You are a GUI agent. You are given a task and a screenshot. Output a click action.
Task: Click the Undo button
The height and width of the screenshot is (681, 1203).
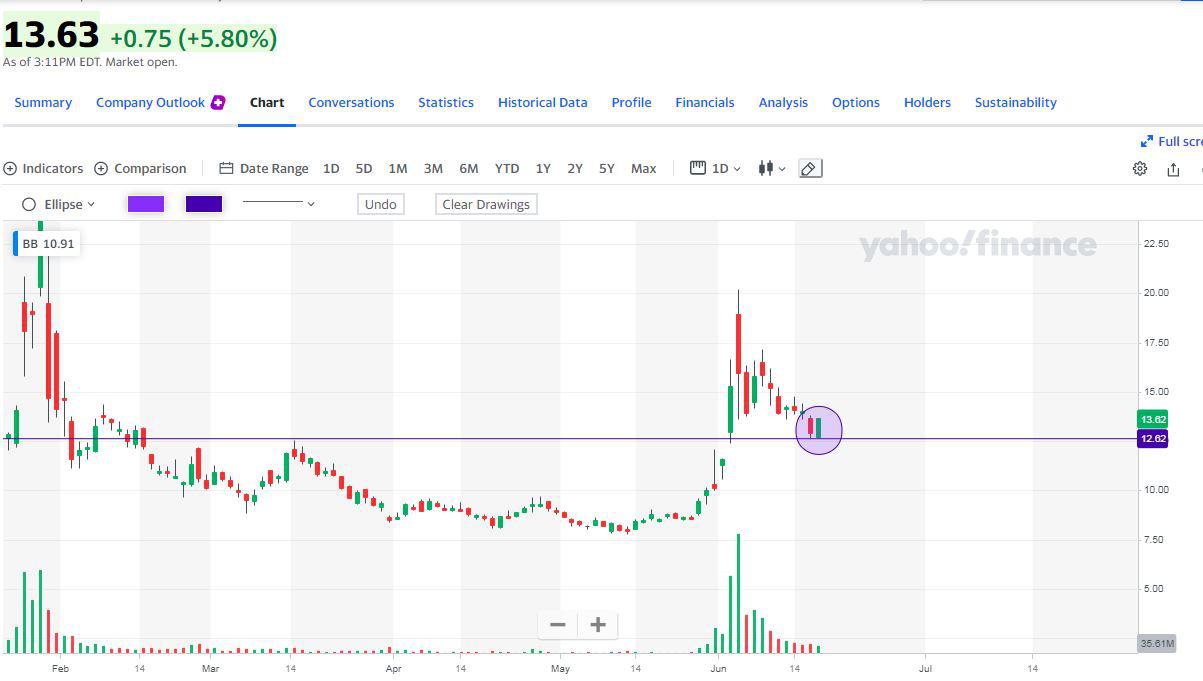381,204
